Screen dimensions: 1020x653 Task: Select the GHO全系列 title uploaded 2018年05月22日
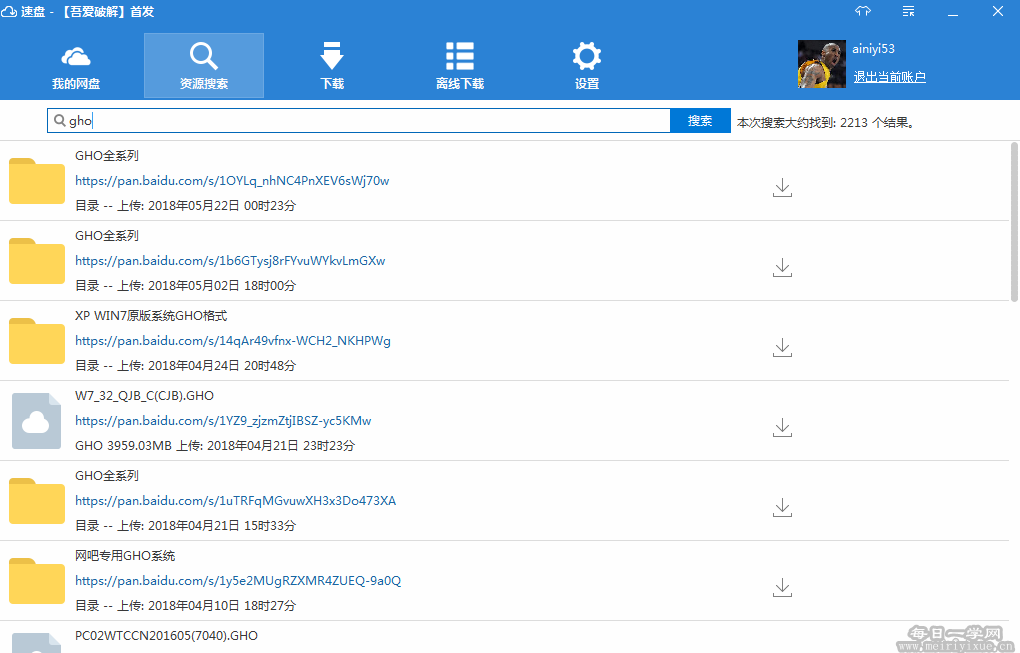pyautogui.click(x=107, y=156)
